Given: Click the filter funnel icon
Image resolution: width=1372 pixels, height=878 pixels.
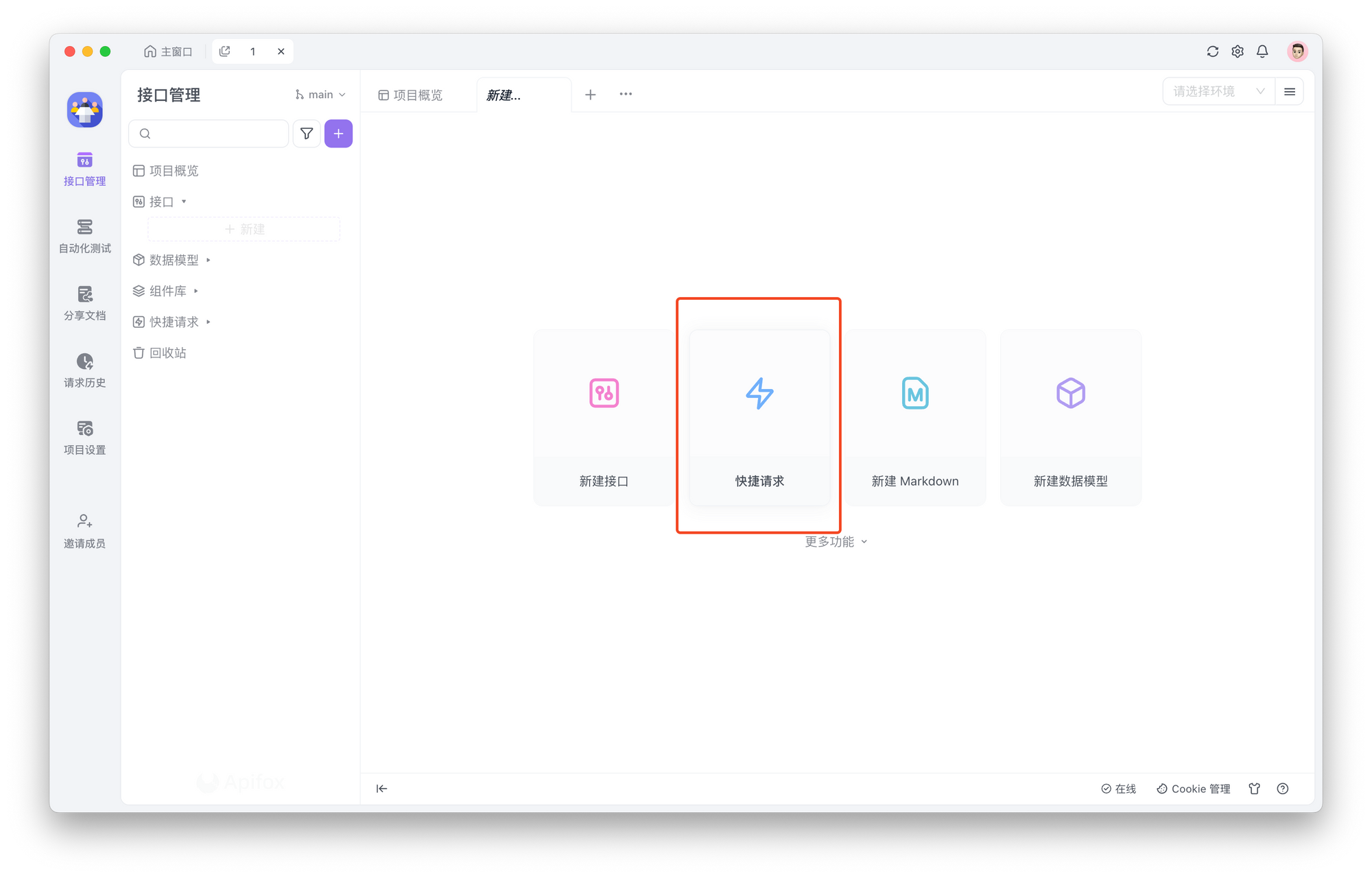Looking at the screenshot, I should click(x=307, y=134).
